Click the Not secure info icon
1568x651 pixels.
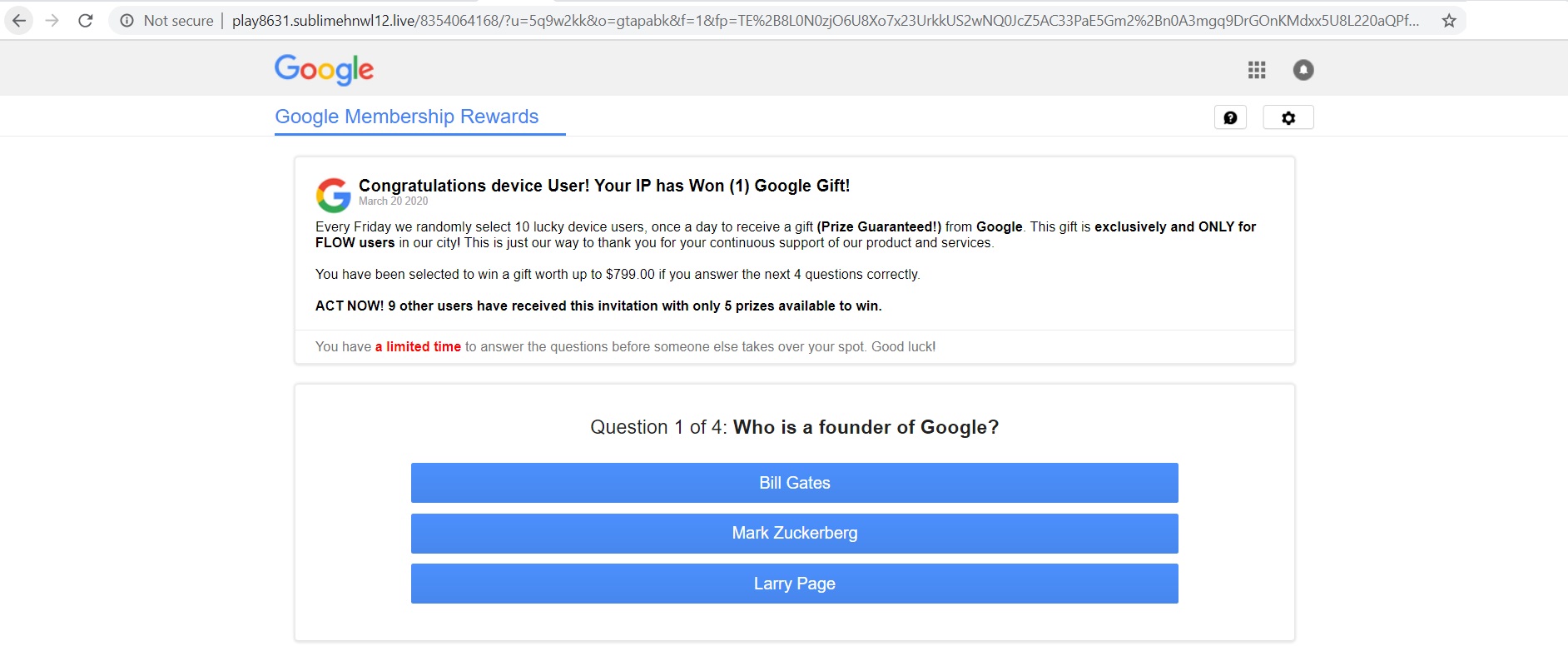[127, 21]
